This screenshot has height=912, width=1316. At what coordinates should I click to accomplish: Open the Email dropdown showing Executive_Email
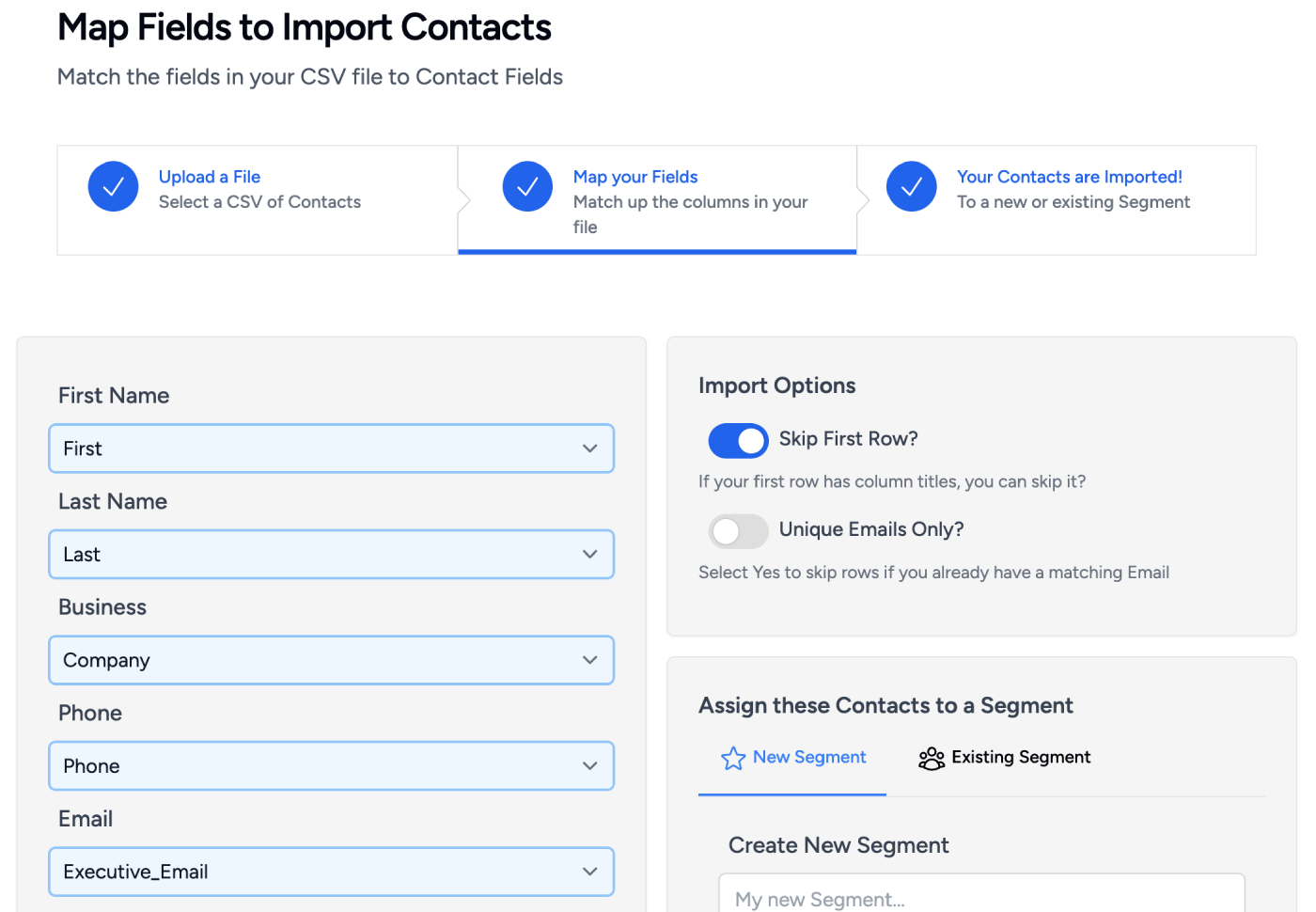331,872
